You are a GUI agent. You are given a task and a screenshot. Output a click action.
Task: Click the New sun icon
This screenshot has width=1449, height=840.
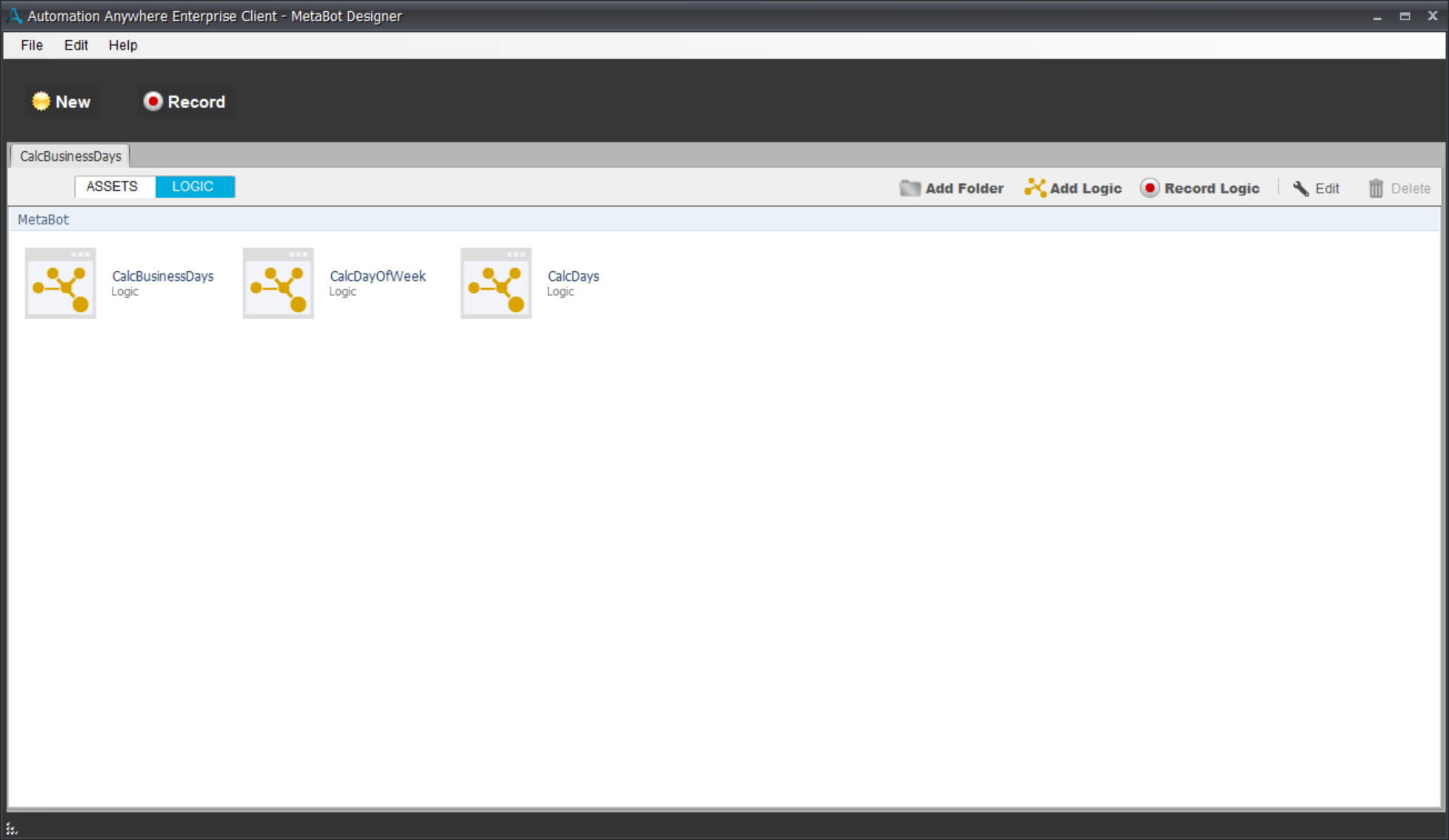(x=41, y=101)
